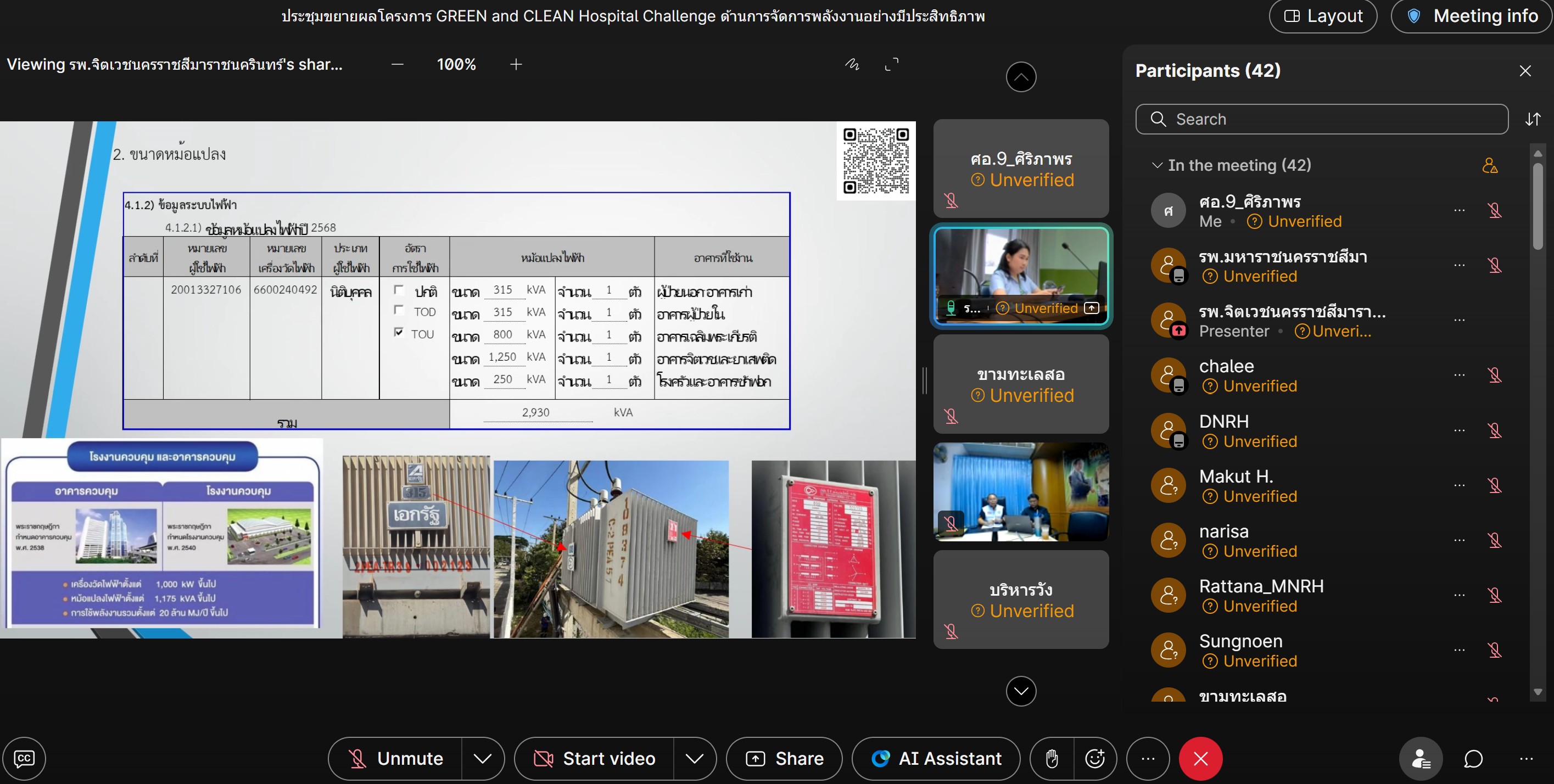Click the red leave meeting button
The width and height of the screenshot is (1554, 784).
(x=1200, y=758)
